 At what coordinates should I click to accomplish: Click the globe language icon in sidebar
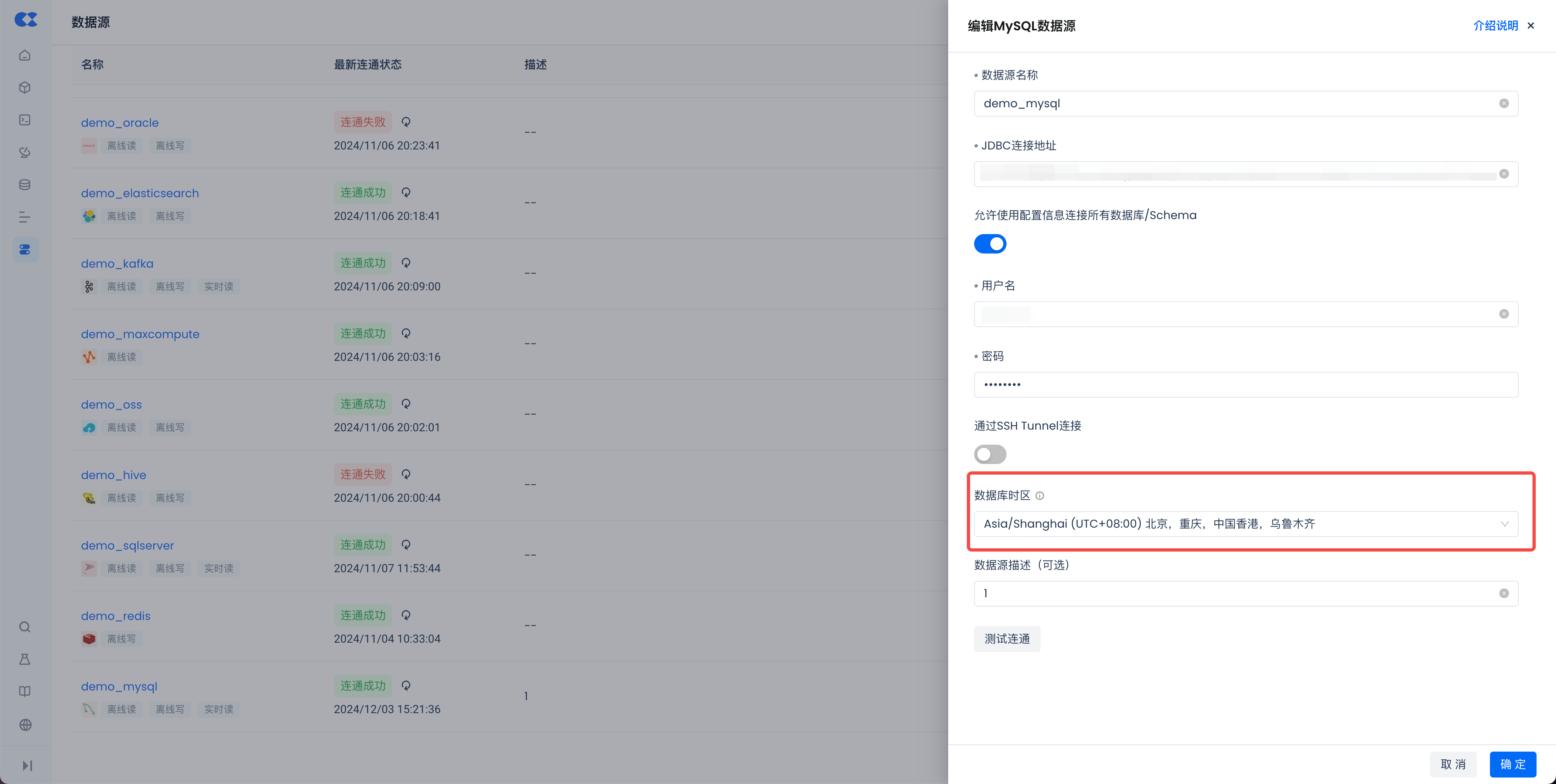[25, 725]
